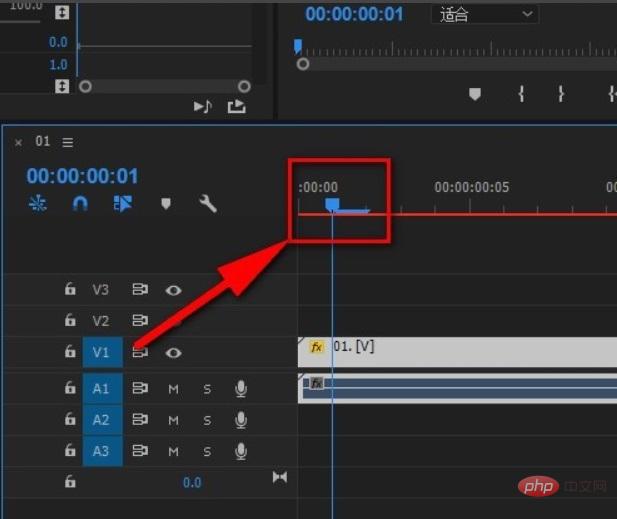This screenshot has height=519, width=617.
Task: Mute track A2
Action: point(174,421)
